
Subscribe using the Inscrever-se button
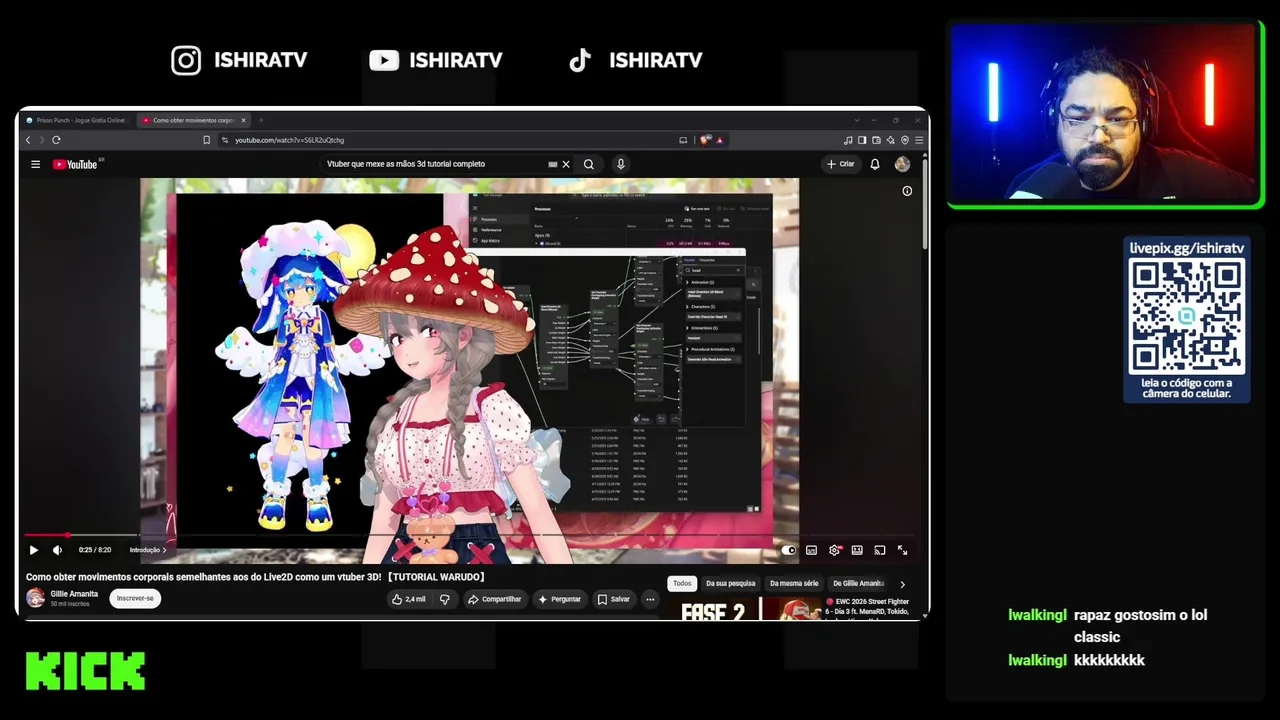point(135,598)
